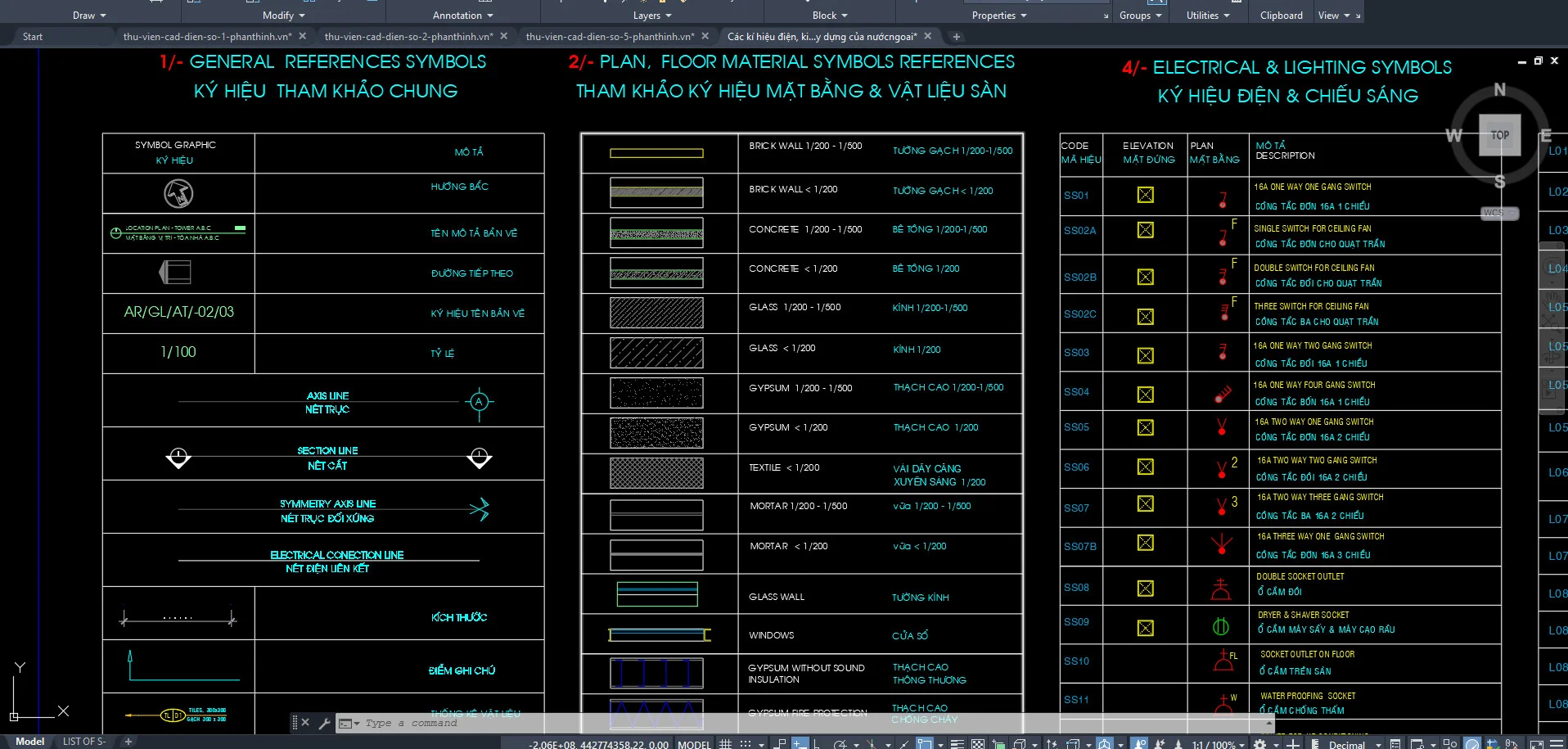Viewport: 1568px width, 749px height.
Task: Click the TOP face of ViewCube
Action: coord(1499,135)
